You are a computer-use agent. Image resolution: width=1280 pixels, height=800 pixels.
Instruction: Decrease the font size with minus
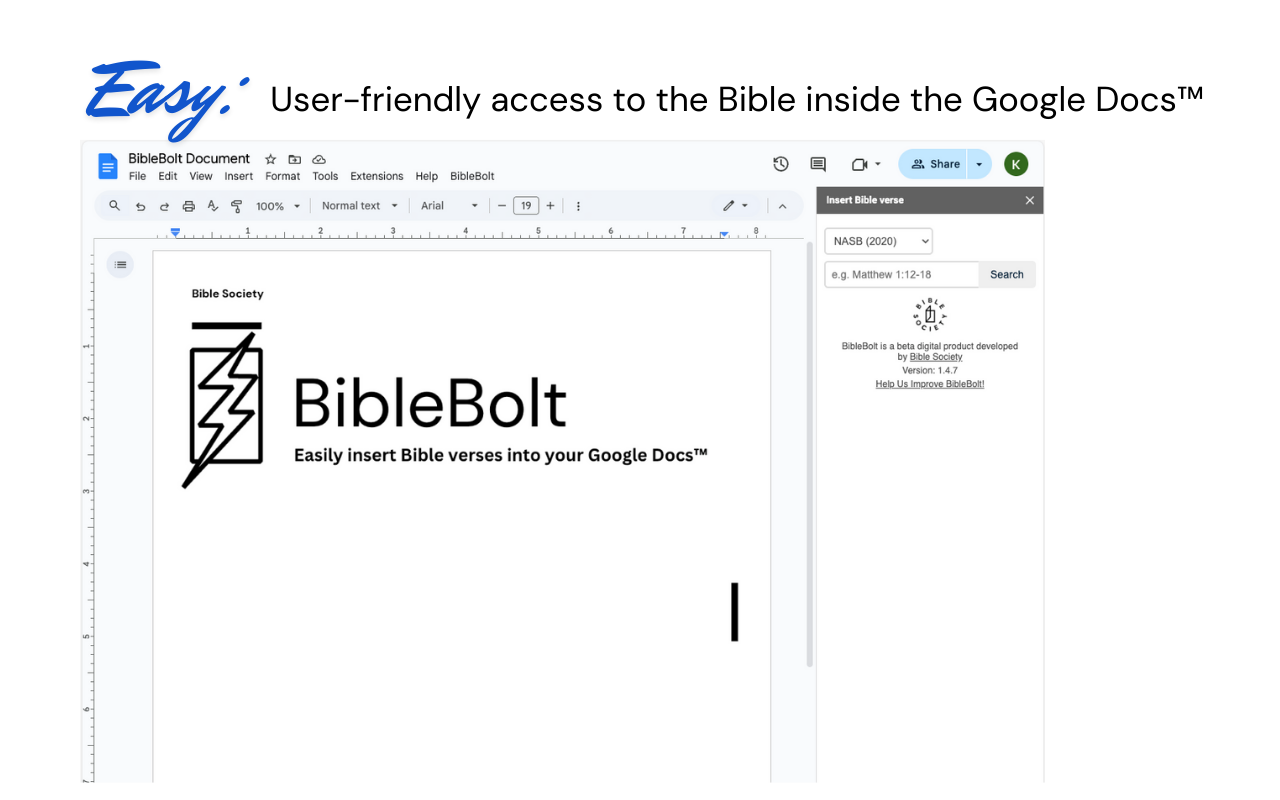coord(502,206)
